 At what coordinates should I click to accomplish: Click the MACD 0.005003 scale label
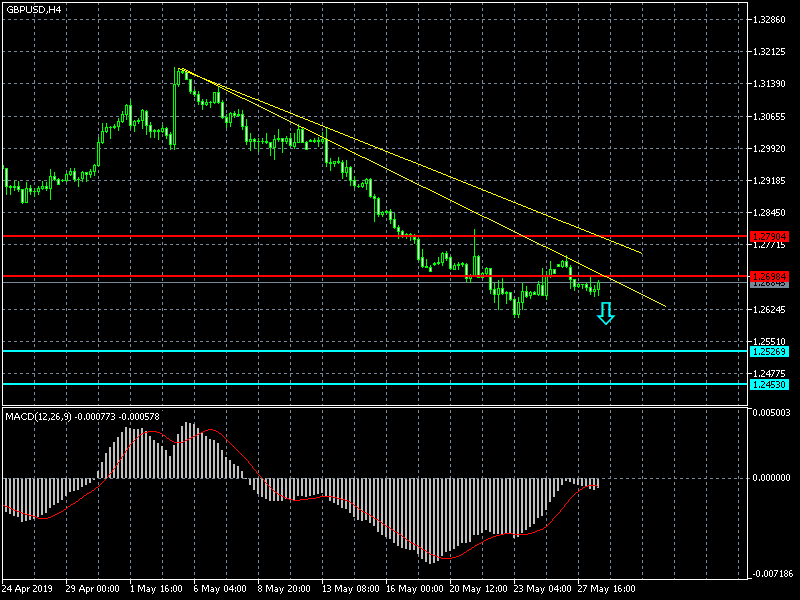(771, 412)
